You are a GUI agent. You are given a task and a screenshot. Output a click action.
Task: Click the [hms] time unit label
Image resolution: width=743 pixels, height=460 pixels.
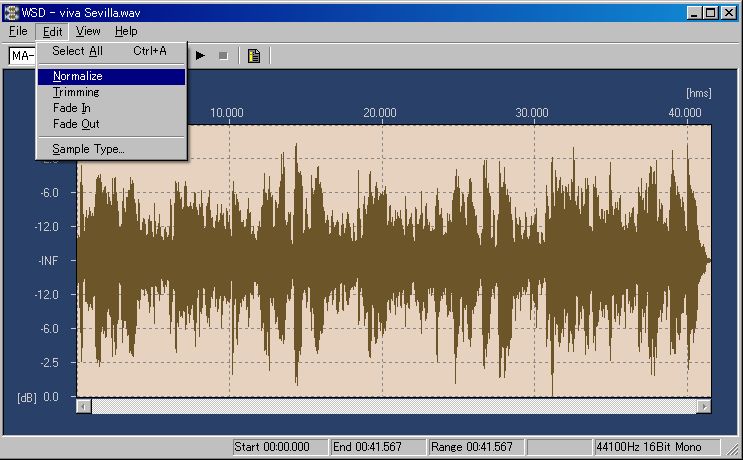698,93
